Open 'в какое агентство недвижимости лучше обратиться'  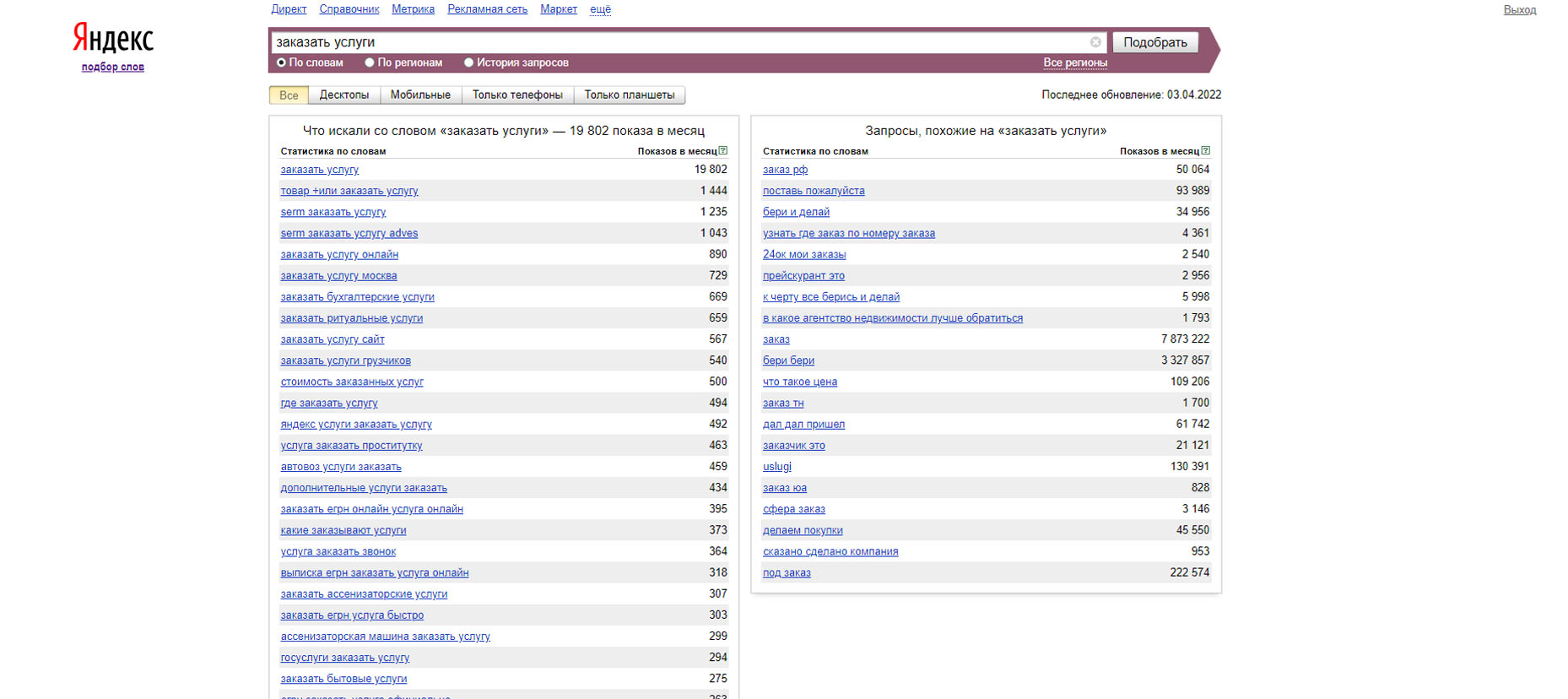(893, 318)
